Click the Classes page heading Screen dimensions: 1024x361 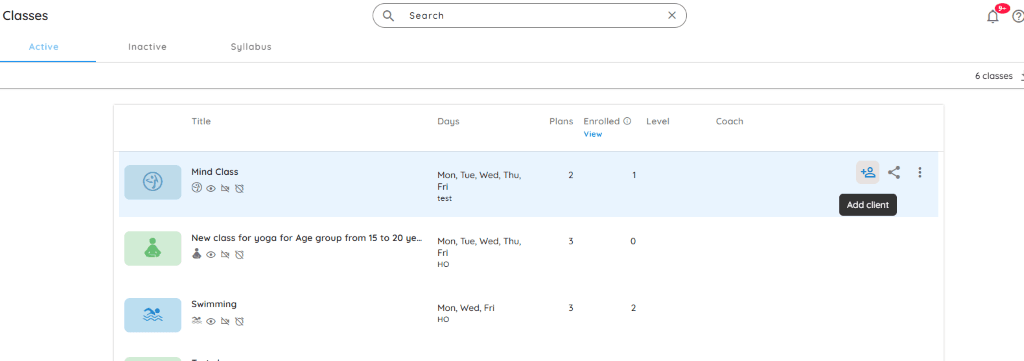25,16
